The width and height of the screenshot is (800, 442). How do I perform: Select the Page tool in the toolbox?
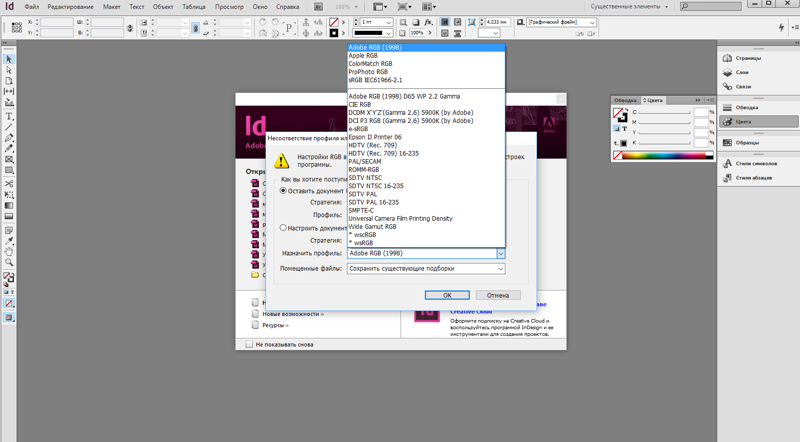click(9, 81)
